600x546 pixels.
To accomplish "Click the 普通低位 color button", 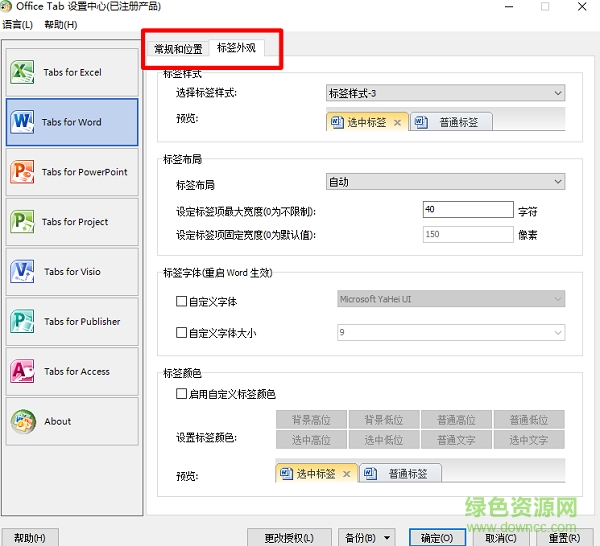I will (x=529, y=420).
